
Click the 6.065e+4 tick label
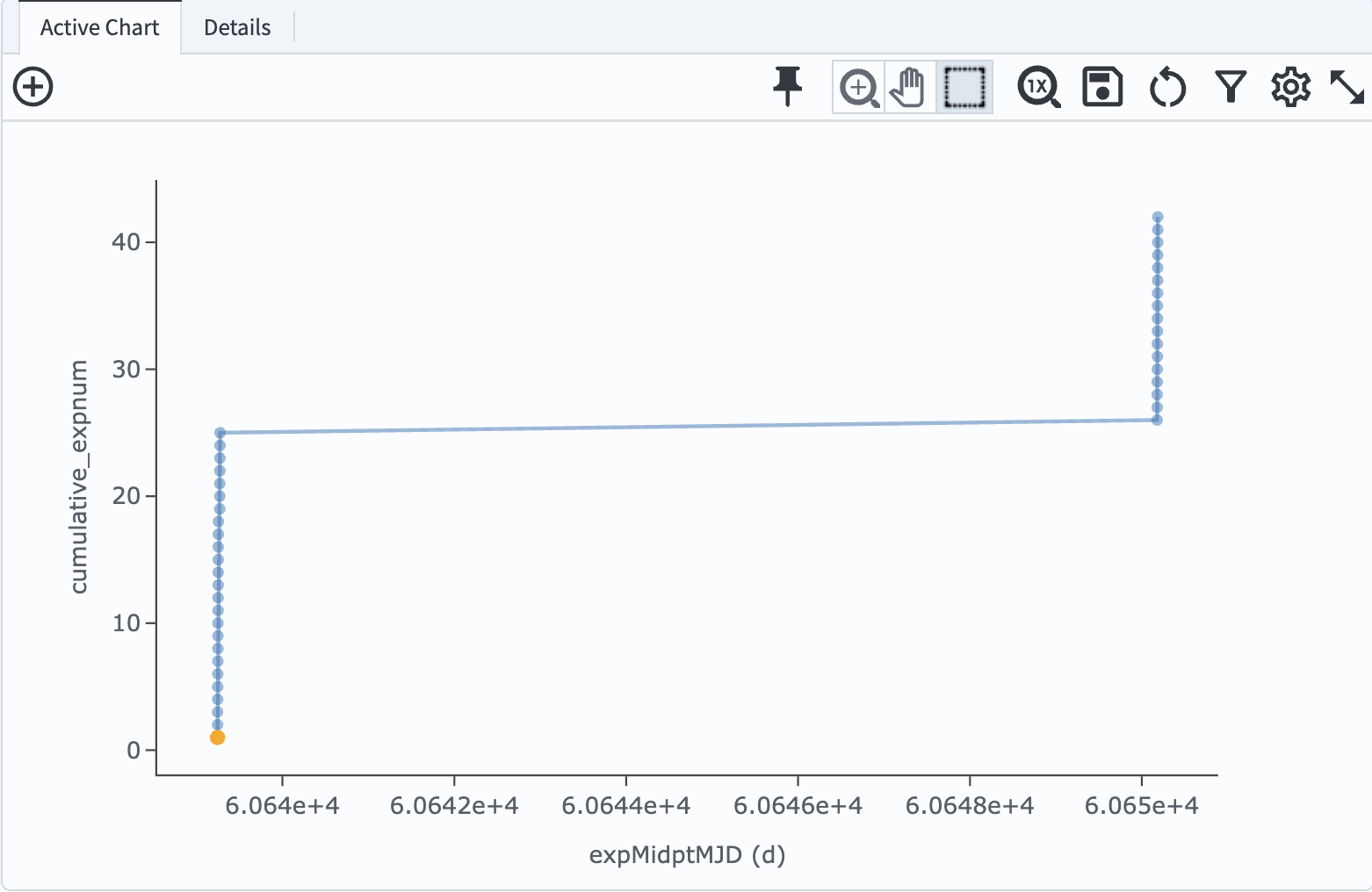[1141, 804]
